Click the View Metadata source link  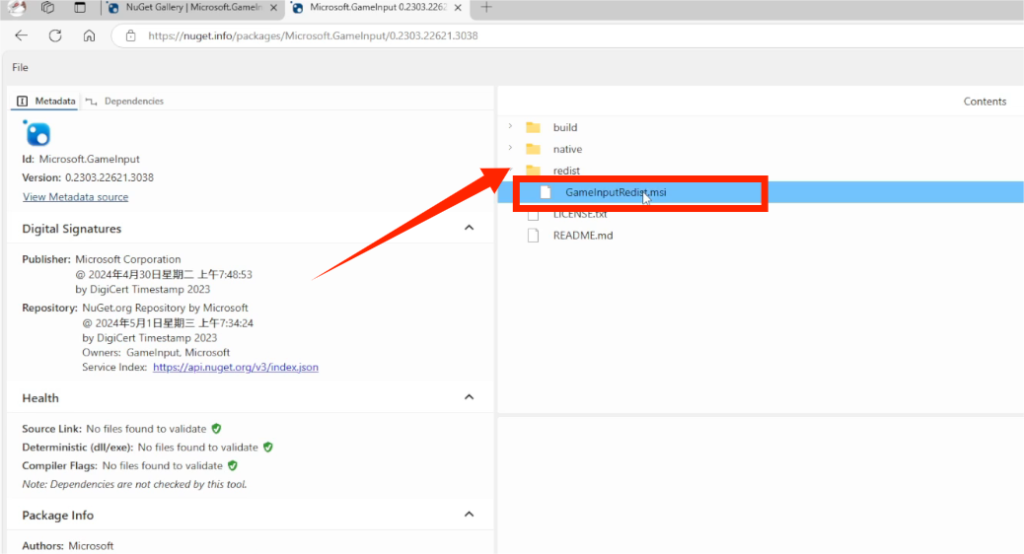click(75, 197)
